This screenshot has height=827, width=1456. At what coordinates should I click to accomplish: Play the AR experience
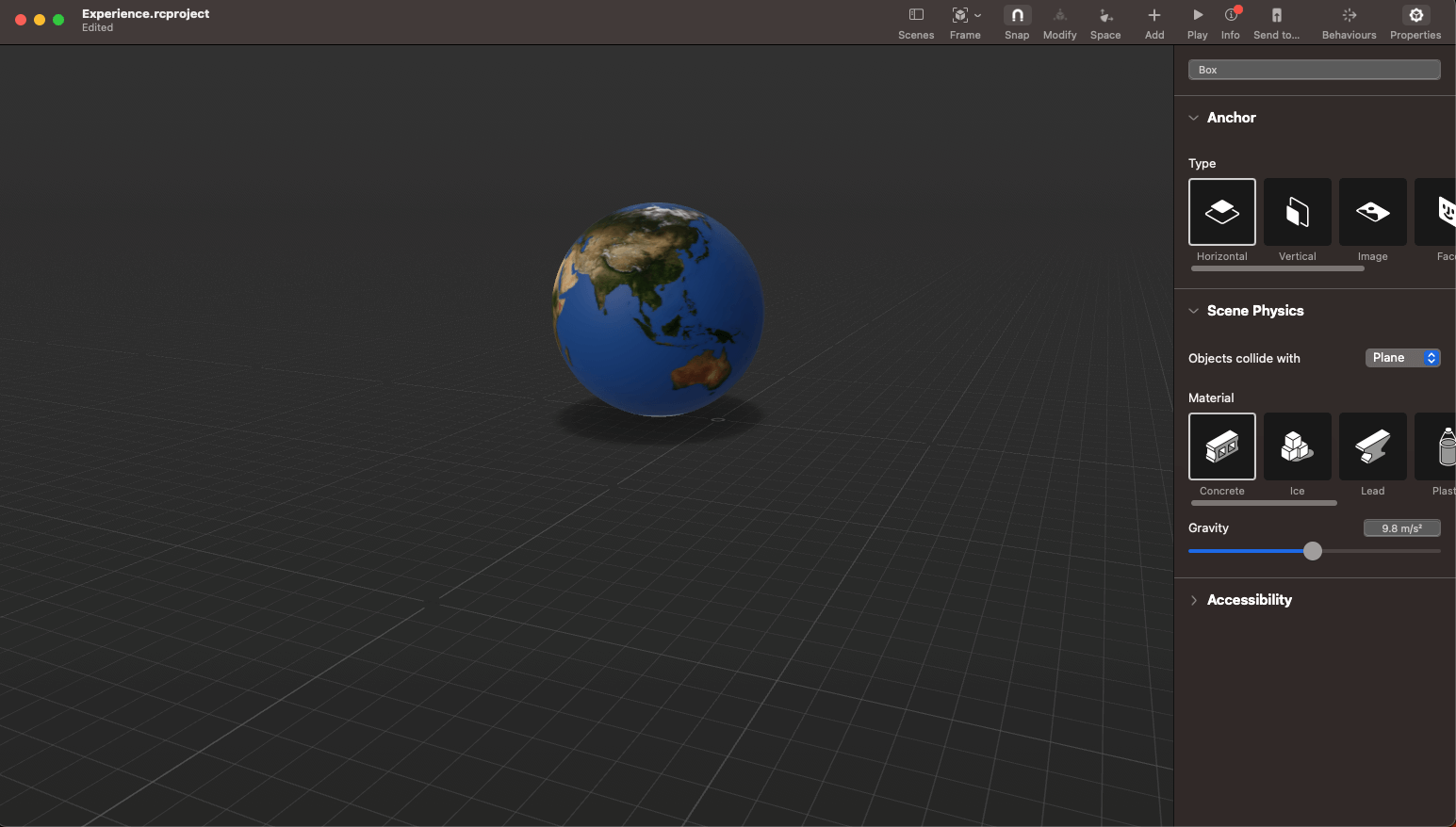(1198, 15)
